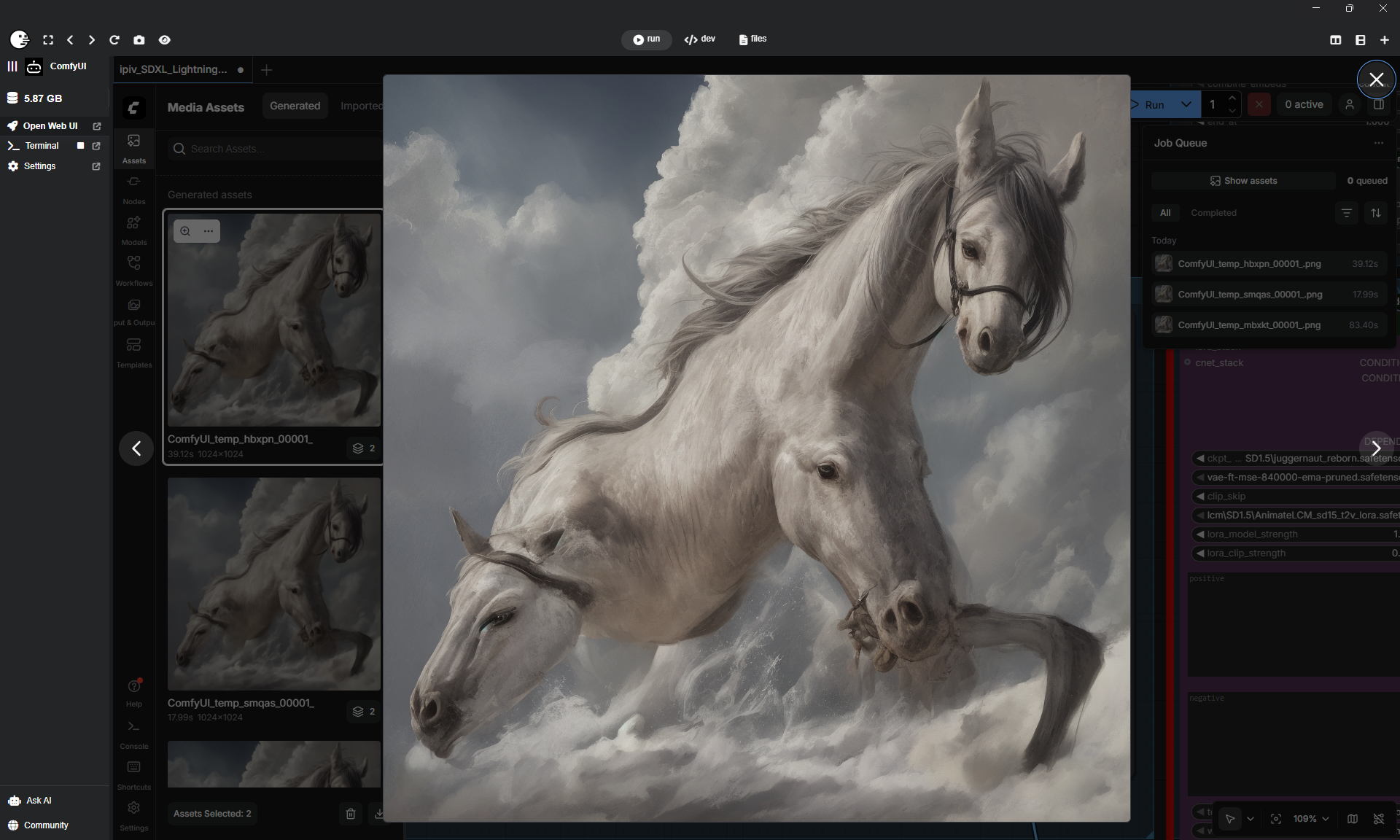Image resolution: width=1400 pixels, height=840 pixels.
Task: Switch to the Imported tab in Media Assets
Action: click(x=361, y=106)
